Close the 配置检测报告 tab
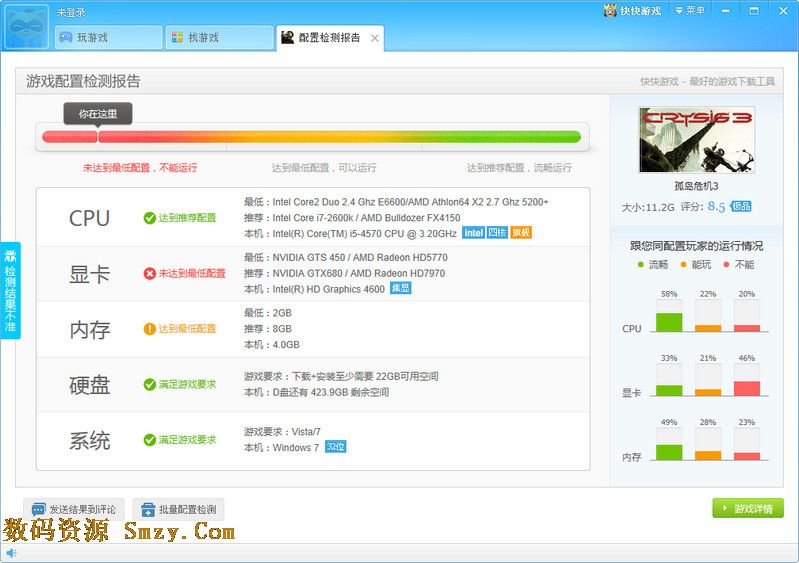799x563 pixels. point(375,38)
